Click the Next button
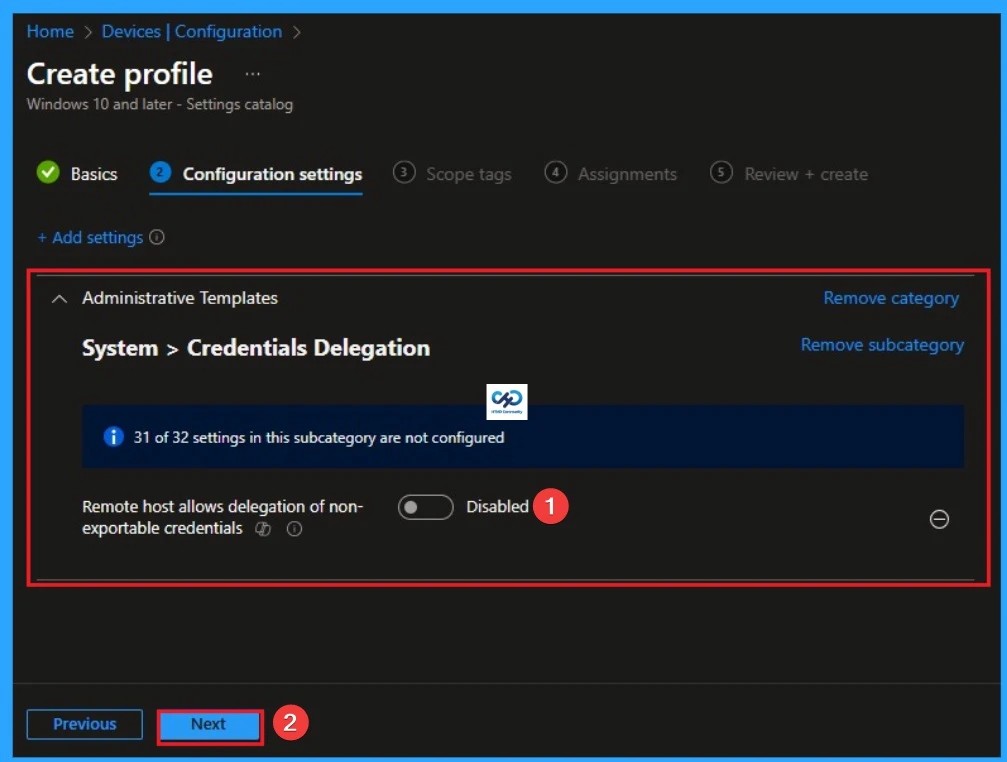 click(209, 724)
